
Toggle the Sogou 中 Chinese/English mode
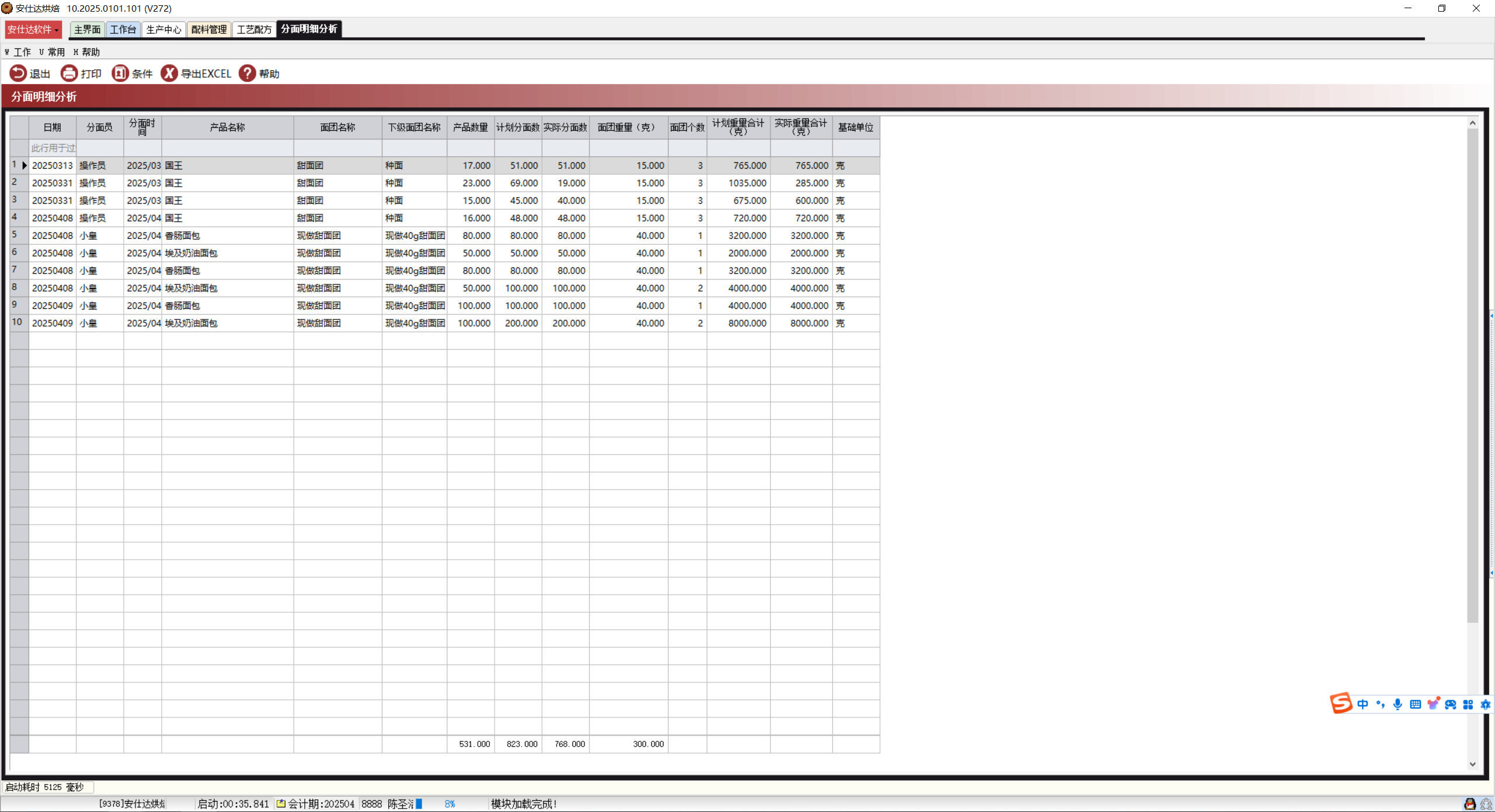pos(1362,705)
